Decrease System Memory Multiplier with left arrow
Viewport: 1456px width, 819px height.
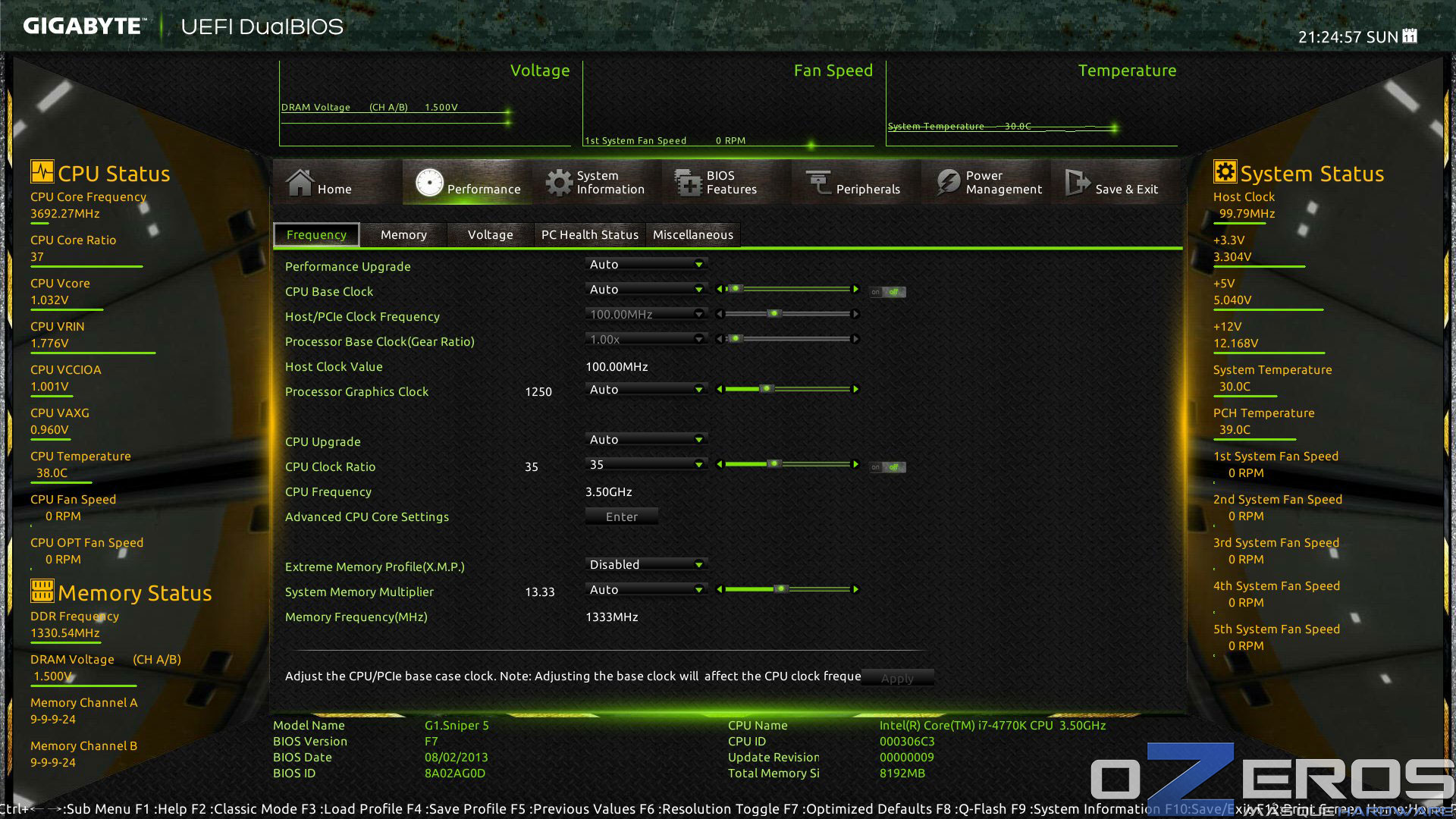pyautogui.click(x=719, y=589)
